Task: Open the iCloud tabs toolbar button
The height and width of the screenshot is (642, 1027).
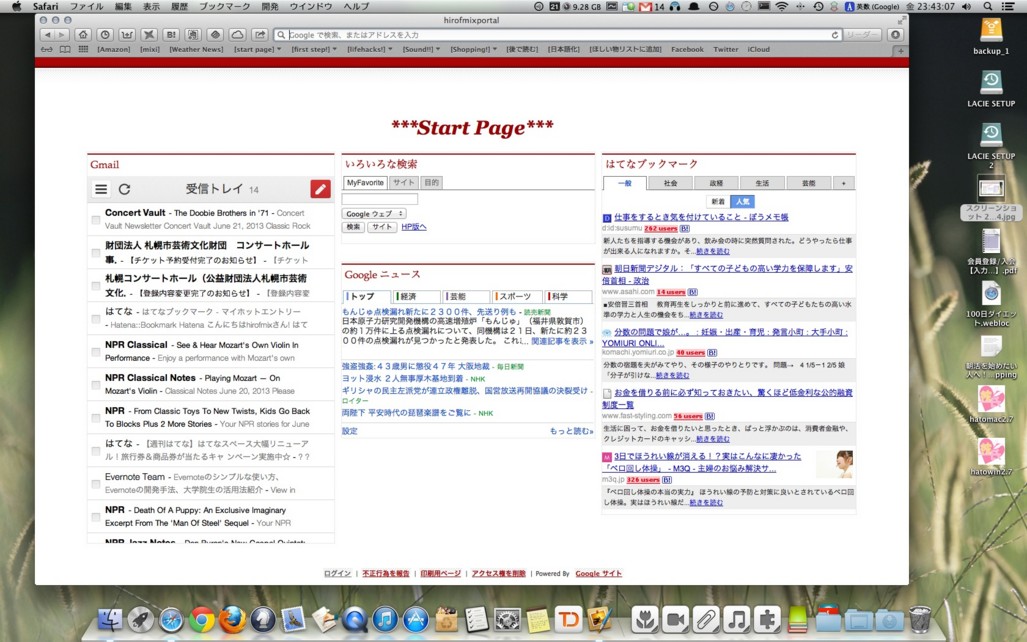Action: click(238, 35)
